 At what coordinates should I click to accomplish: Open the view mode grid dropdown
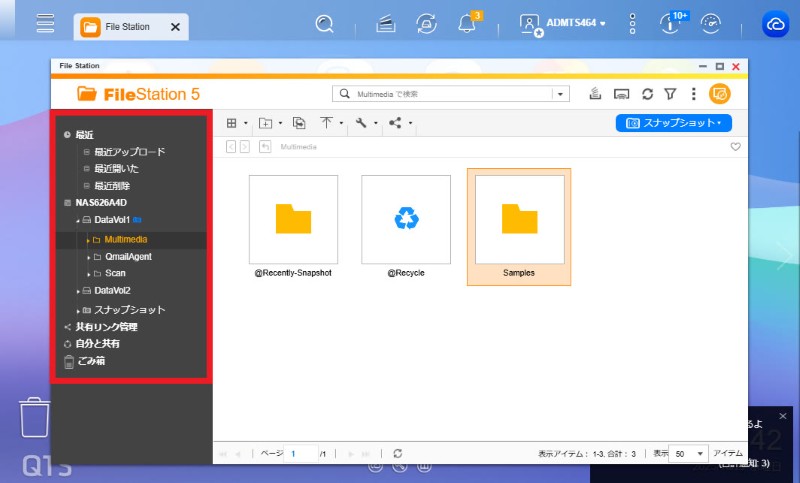tap(235, 123)
